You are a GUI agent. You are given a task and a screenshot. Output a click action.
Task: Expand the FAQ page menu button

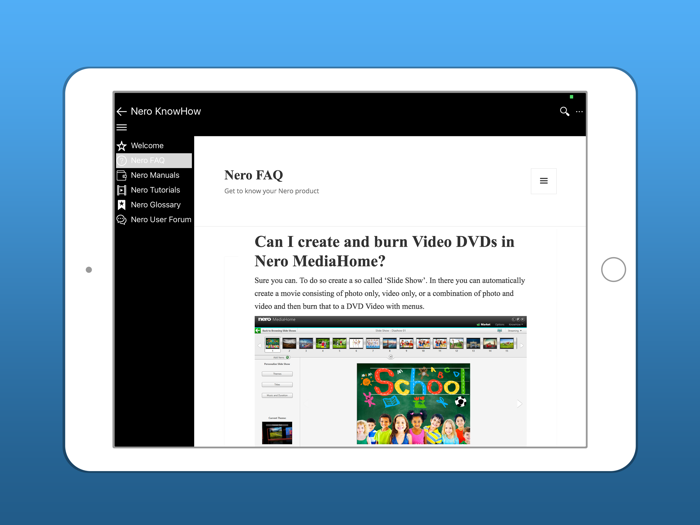pos(543,181)
